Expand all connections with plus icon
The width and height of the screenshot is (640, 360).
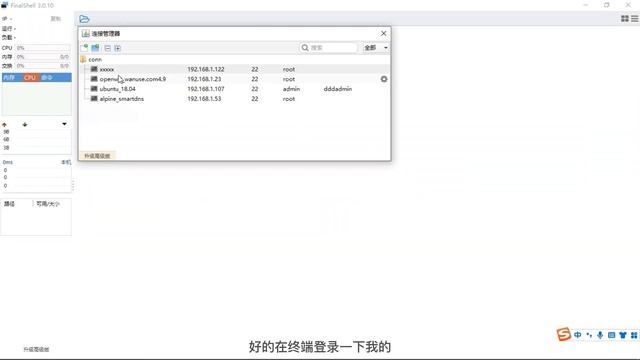coord(118,48)
